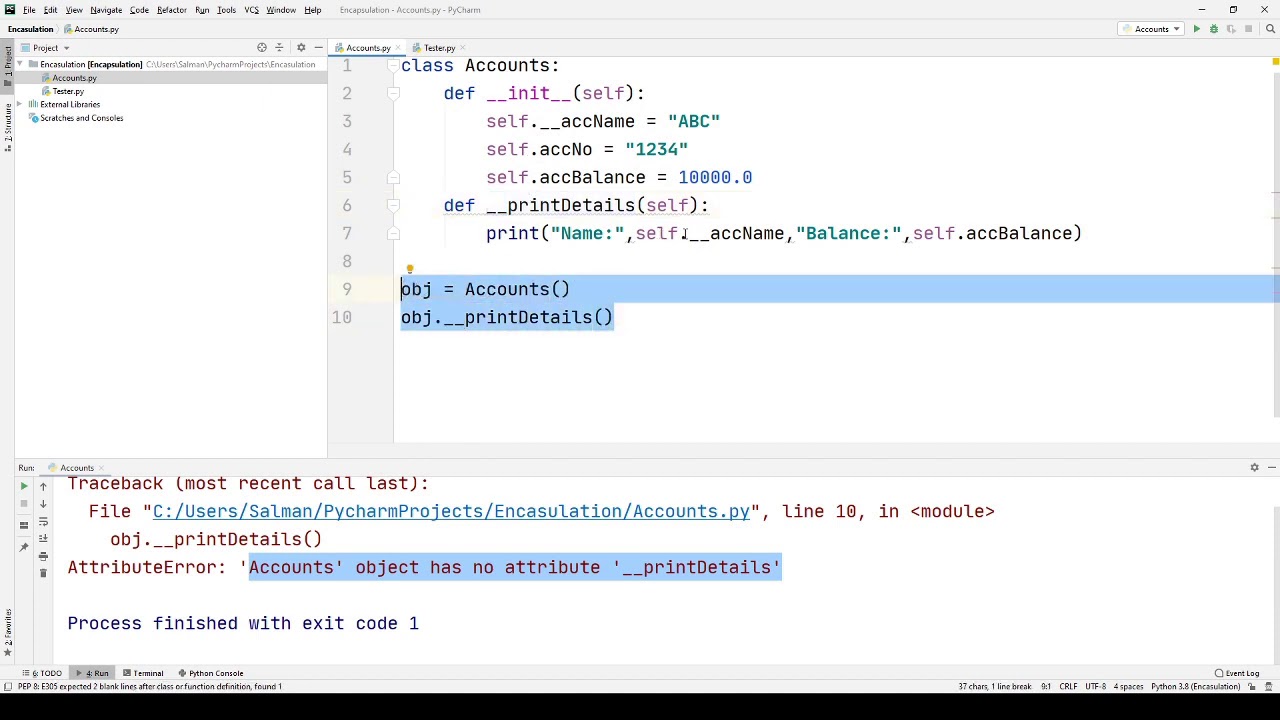Open the Refactor menu
This screenshot has width=1280, height=720.
171,10
